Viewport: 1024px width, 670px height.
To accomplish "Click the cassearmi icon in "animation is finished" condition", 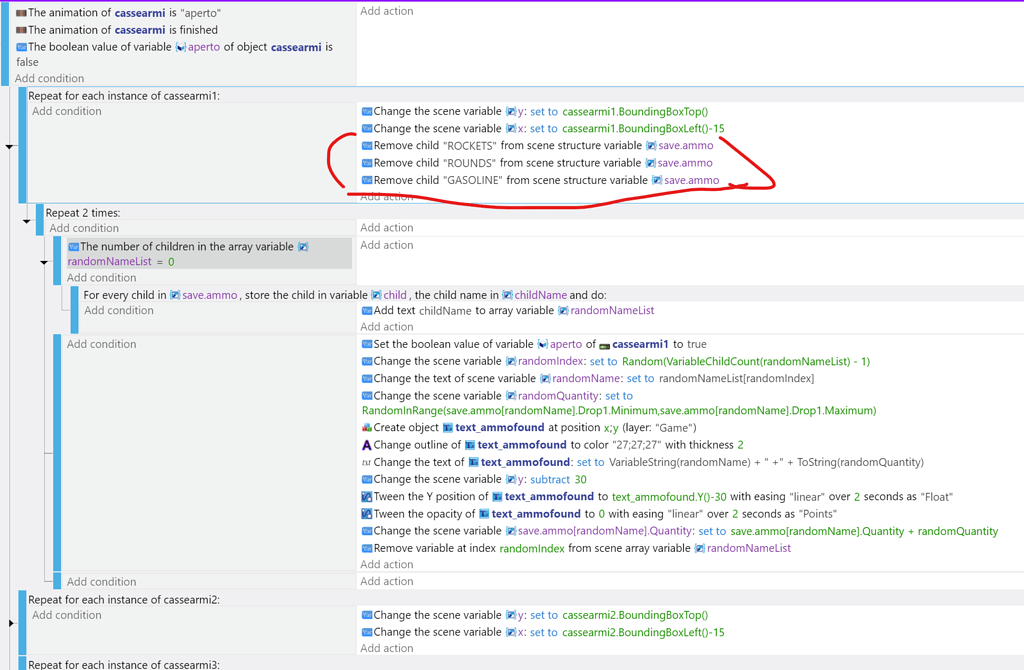I will [x=20, y=30].
